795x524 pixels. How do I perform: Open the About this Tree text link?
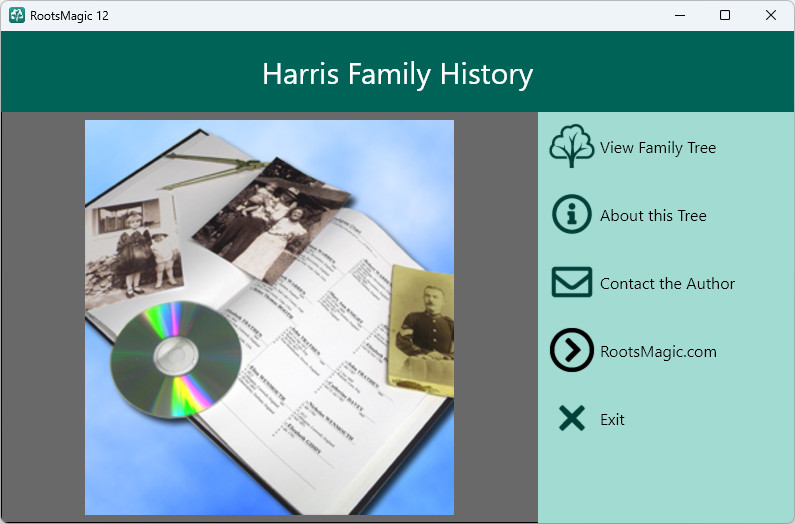653,216
